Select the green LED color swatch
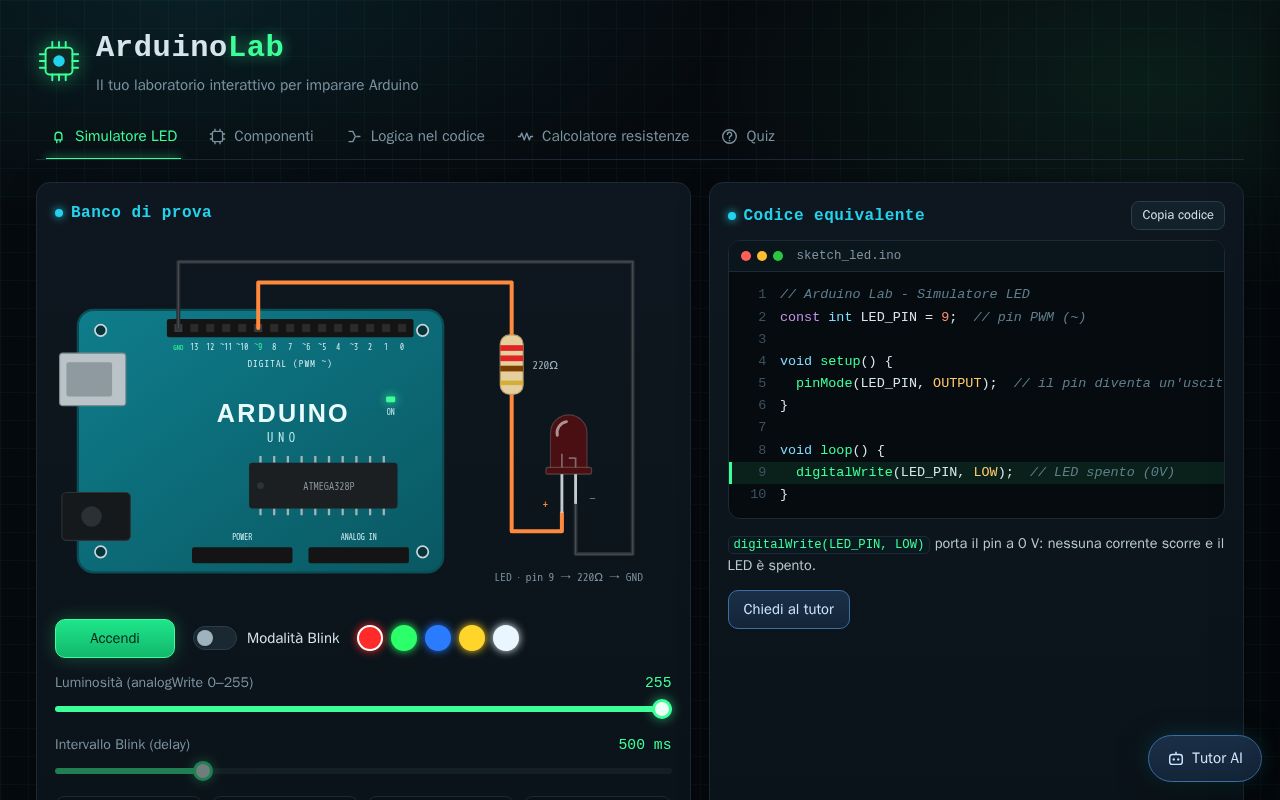Screen dimensions: 1280x800 coord(404,638)
